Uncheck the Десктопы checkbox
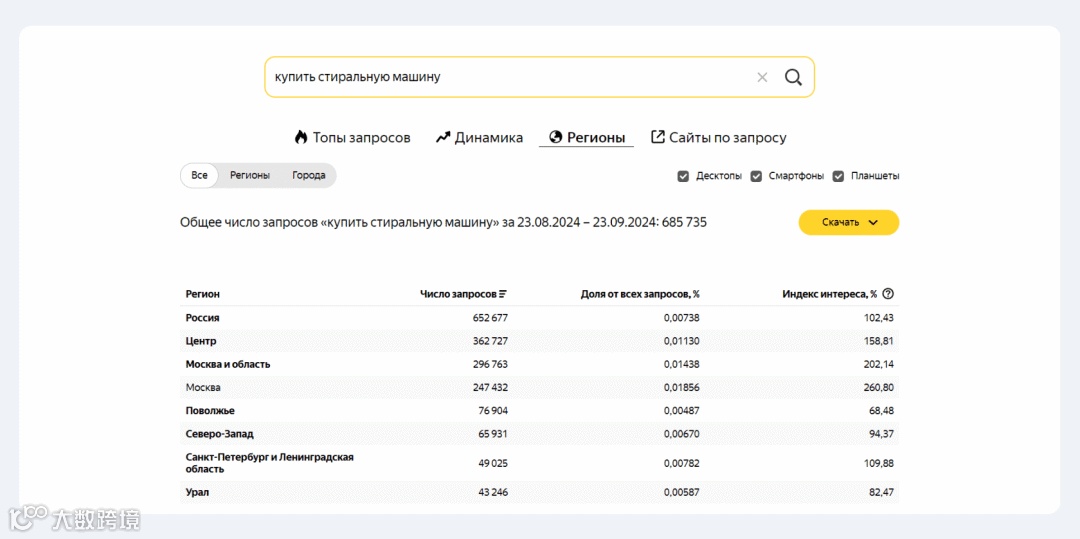 (x=683, y=176)
